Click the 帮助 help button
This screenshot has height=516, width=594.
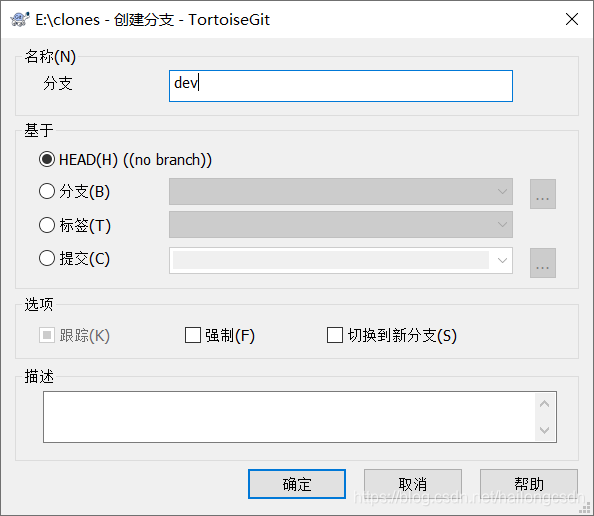click(x=529, y=484)
